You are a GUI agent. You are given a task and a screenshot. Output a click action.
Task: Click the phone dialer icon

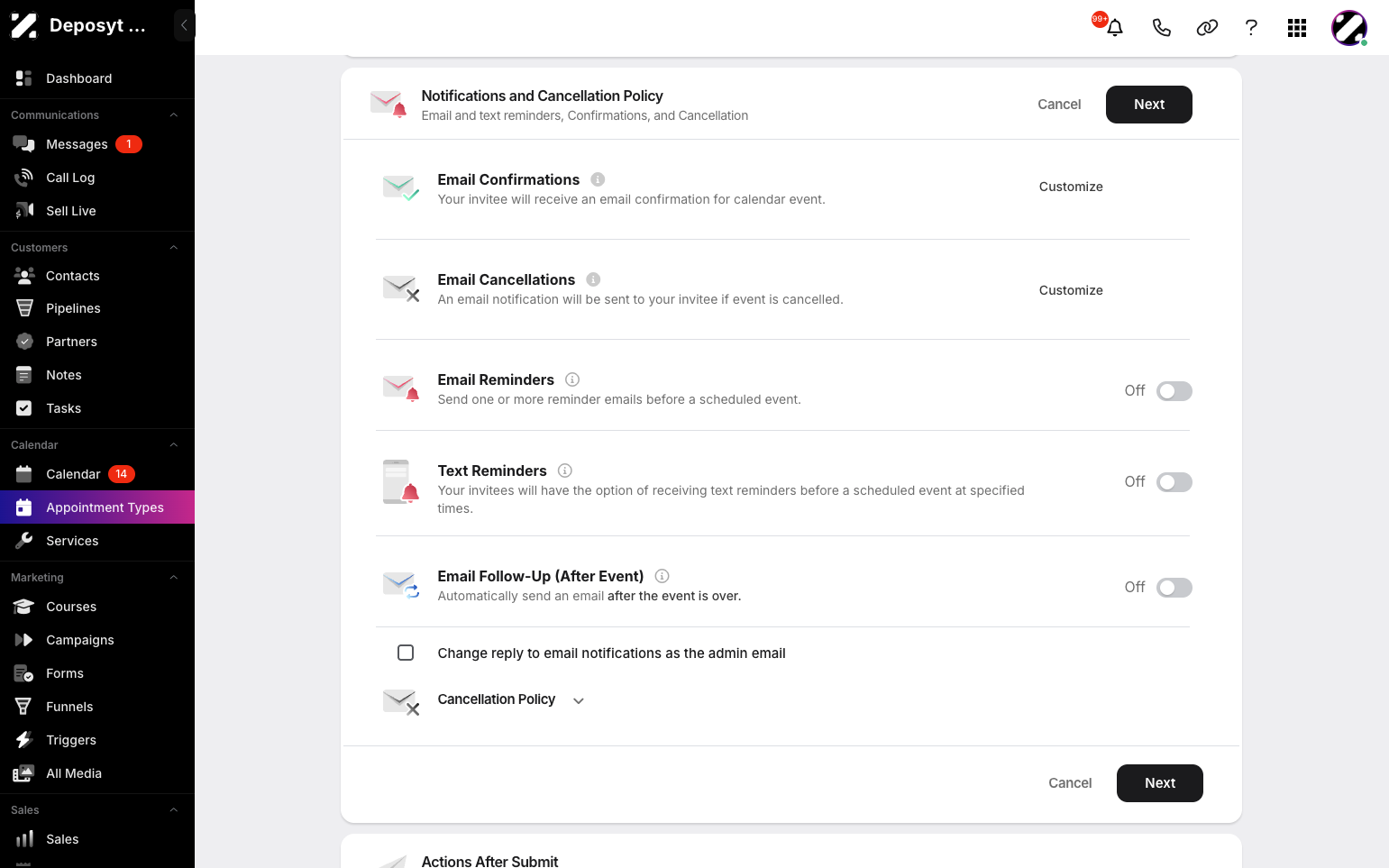[1162, 28]
